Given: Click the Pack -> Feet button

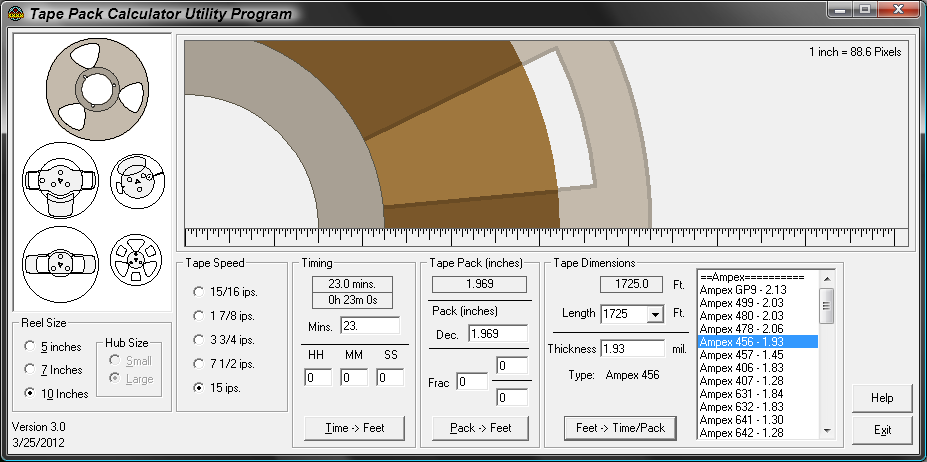Looking at the screenshot, I should (x=481, y=428).
